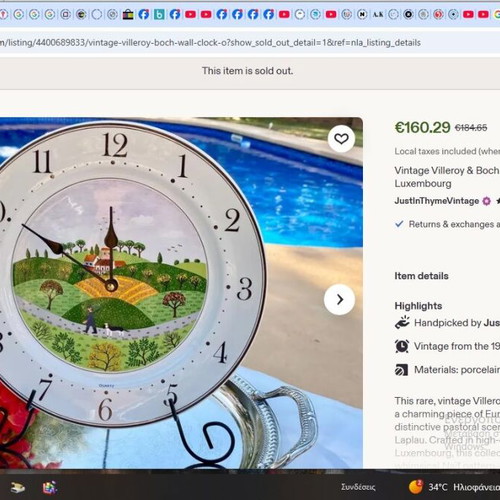Add the clock listing to favorites with the heart

point(341,139)
